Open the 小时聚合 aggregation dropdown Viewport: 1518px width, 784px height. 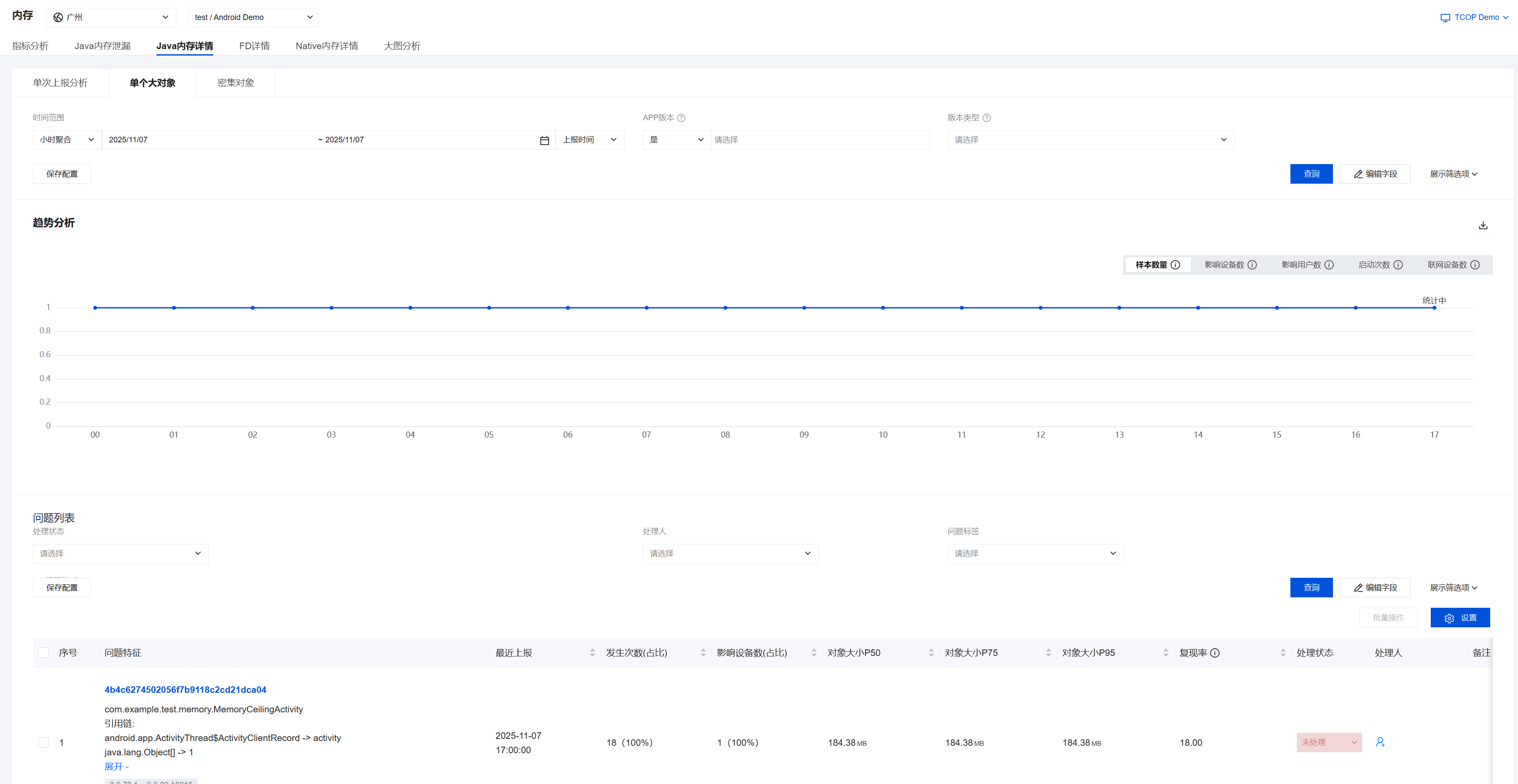[66, 140]
